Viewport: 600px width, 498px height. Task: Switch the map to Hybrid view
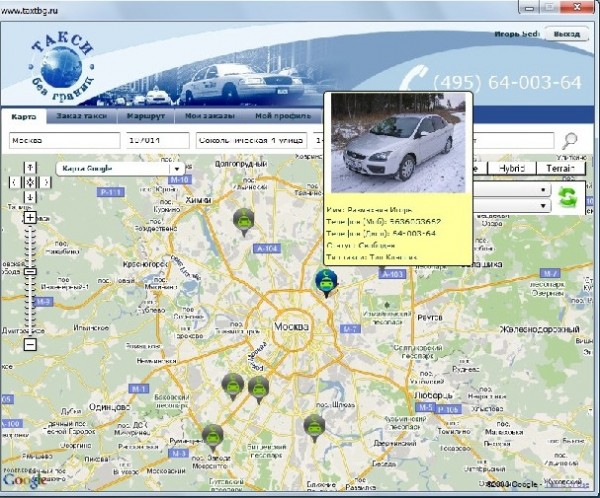point(512,168)
